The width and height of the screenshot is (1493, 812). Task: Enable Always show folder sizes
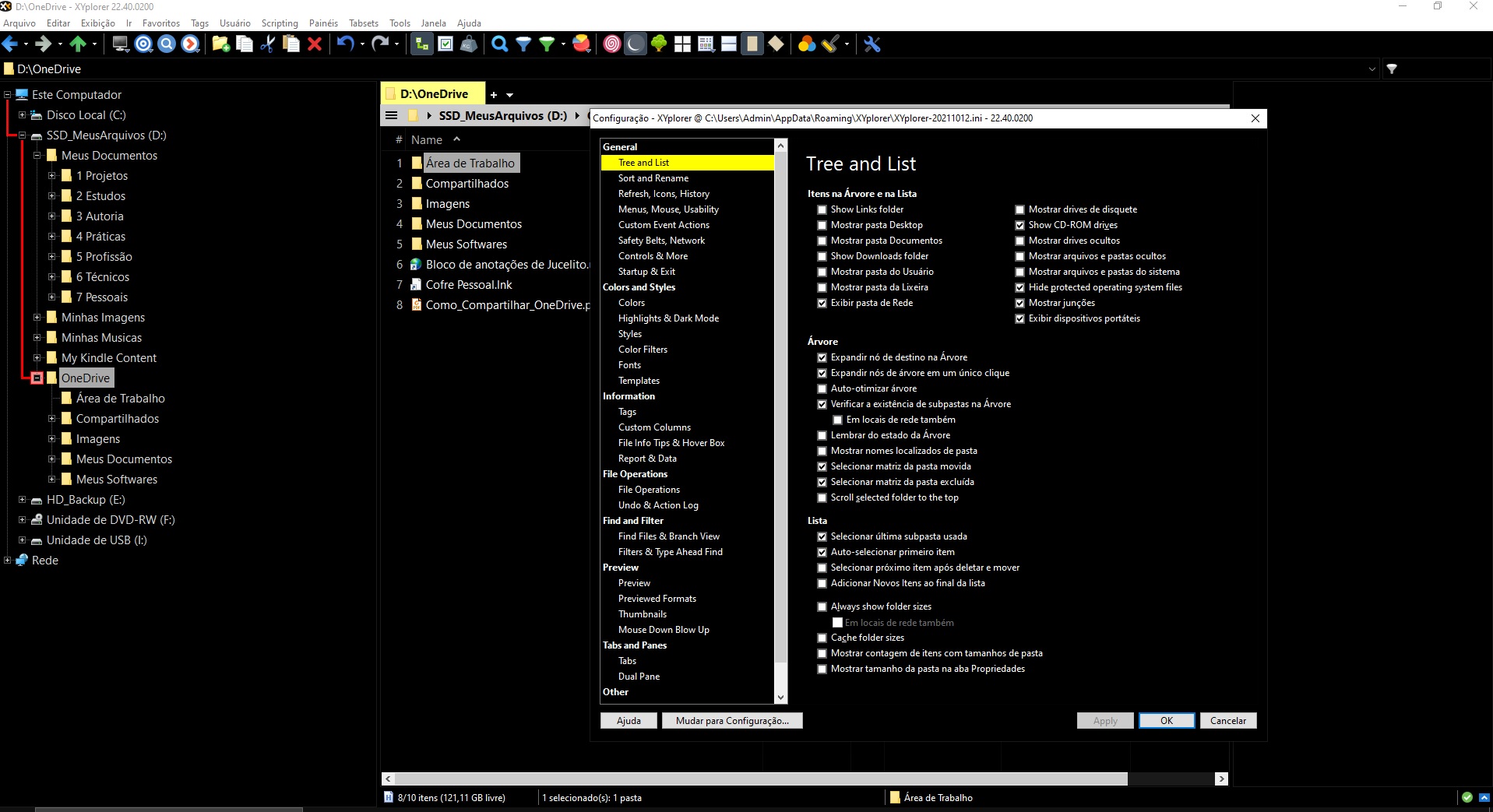[822, 606]
